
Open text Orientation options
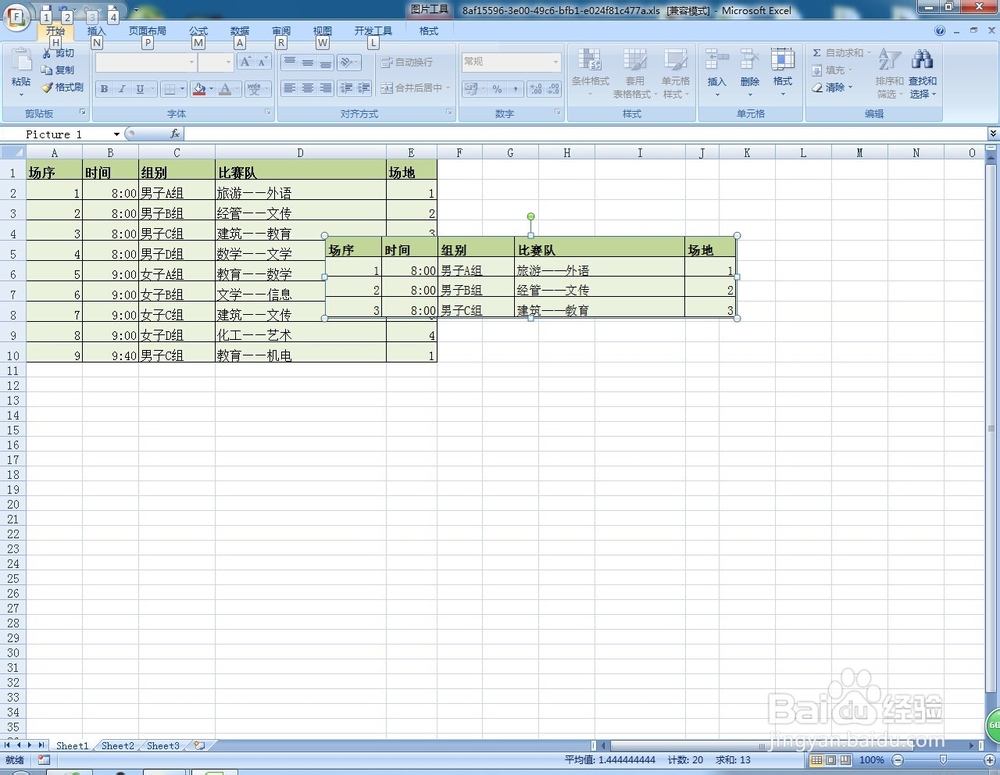[x=348, y=62]
